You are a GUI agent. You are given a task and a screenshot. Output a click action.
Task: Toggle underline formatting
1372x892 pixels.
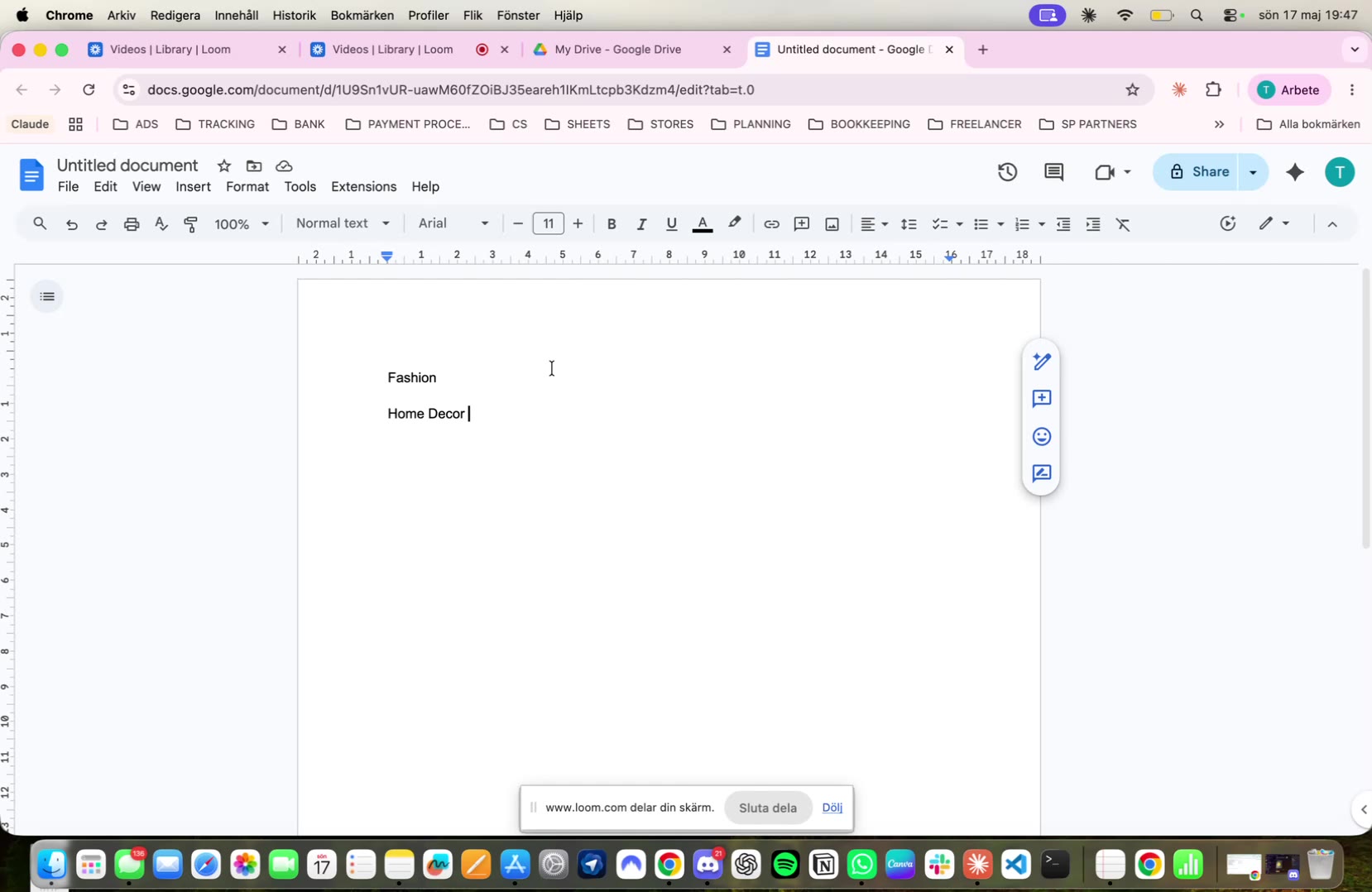pyautogui.click(x=671, y=224)
